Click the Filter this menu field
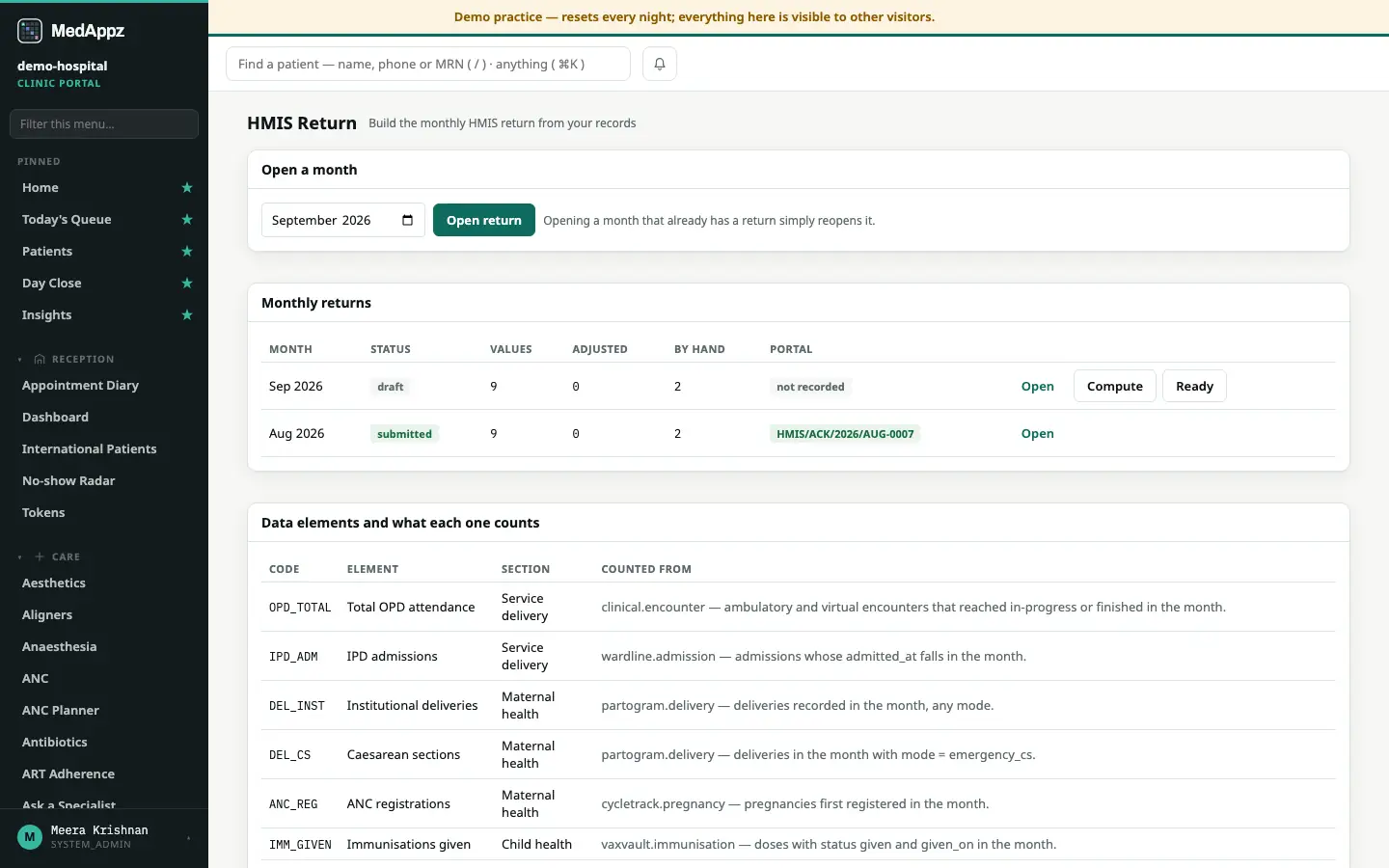 point(104,124)
